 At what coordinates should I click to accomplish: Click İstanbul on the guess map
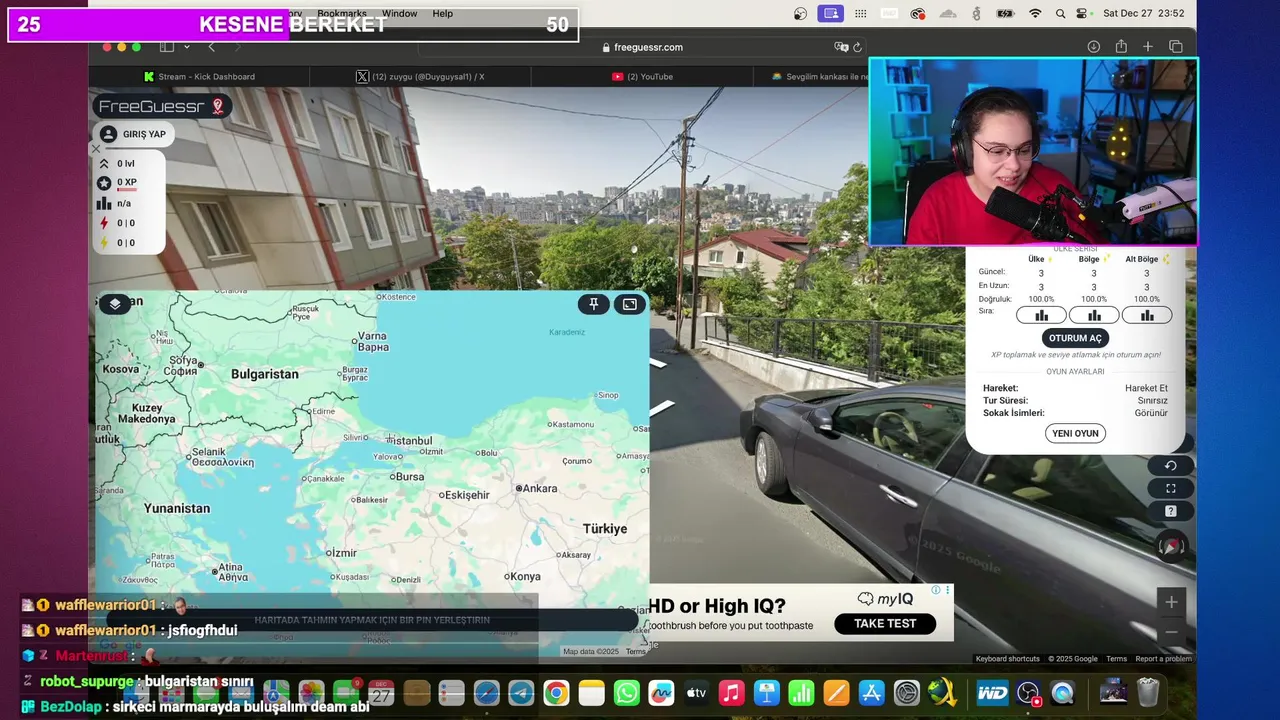[x=409, y=441]
